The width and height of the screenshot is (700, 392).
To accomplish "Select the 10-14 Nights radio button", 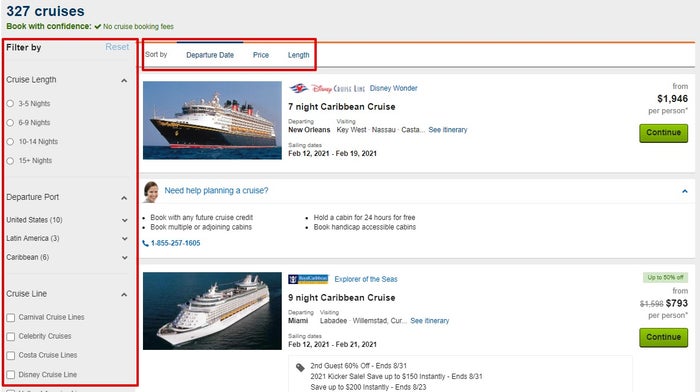I will [x=10, y=142].
